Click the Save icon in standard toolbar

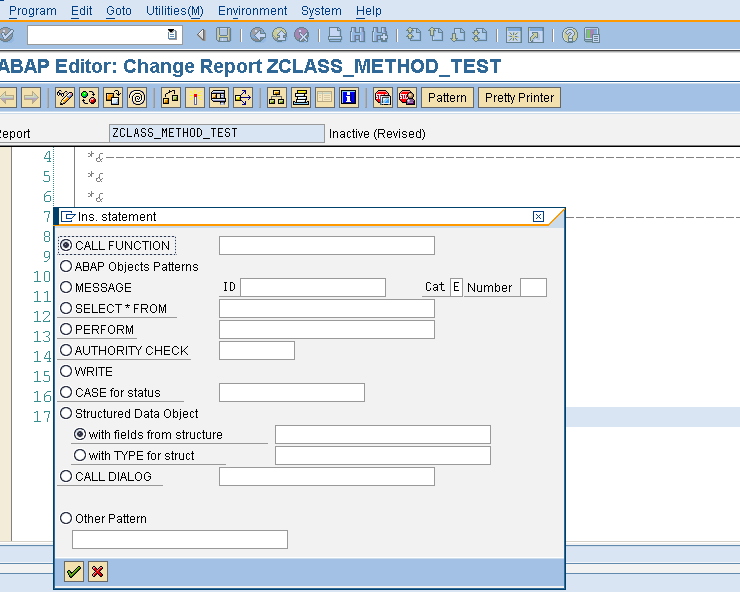pyautogui.click(x=223, y=35)
